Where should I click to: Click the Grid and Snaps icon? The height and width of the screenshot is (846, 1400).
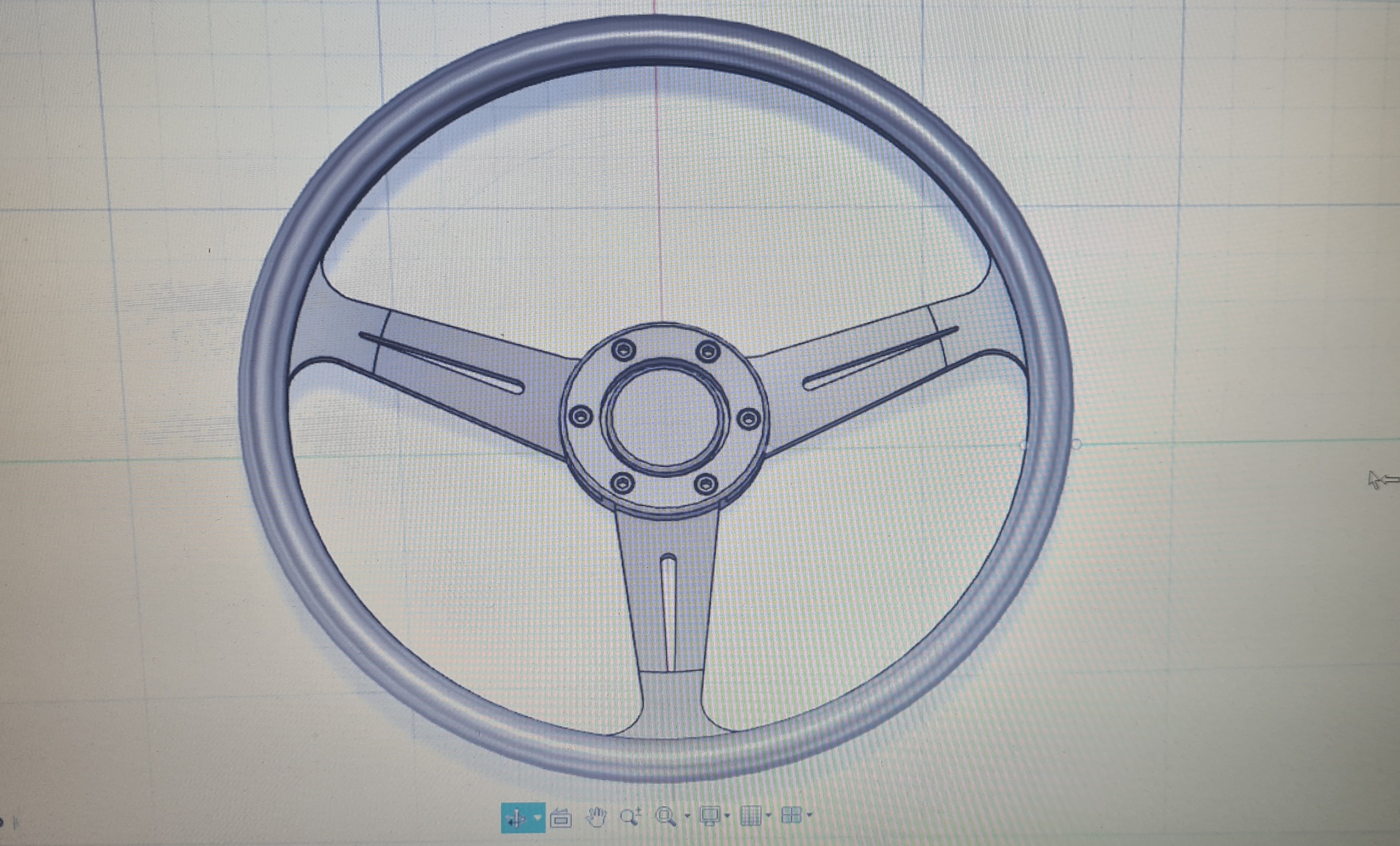pyautogui.click(x=751, y=816)
